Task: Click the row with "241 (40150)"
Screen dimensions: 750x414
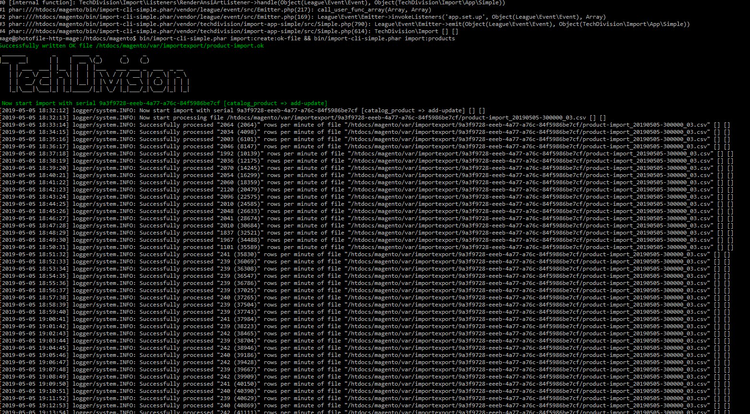Action: pos(365,384)
